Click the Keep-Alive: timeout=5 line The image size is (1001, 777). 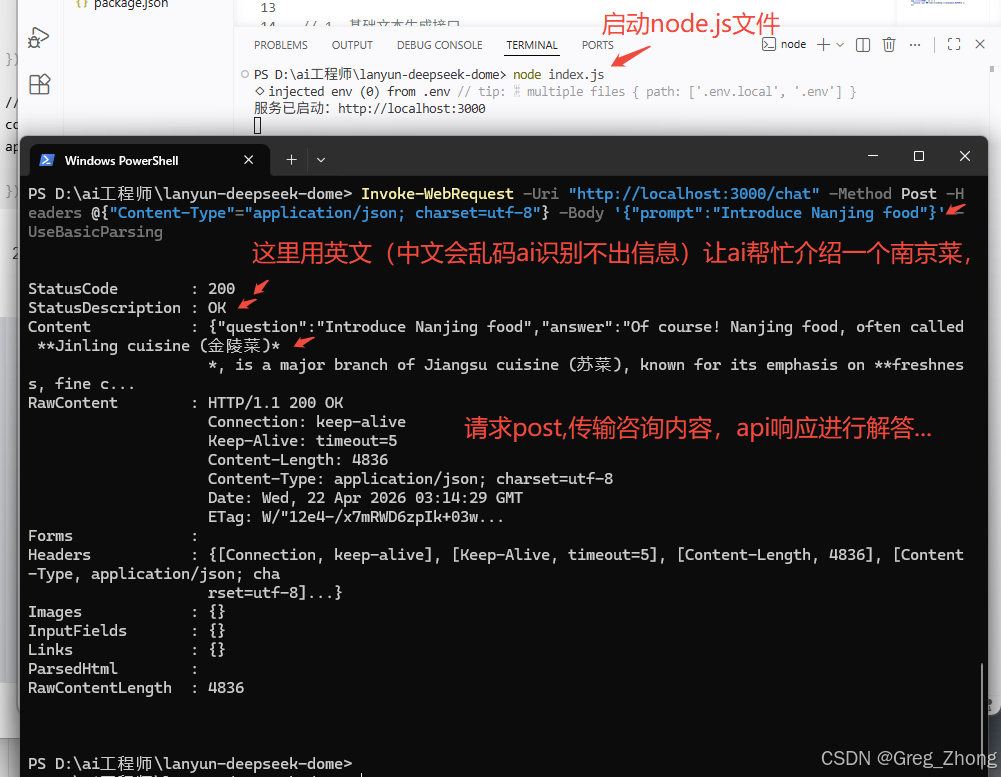pyautogui.click(x=302, y=441)
